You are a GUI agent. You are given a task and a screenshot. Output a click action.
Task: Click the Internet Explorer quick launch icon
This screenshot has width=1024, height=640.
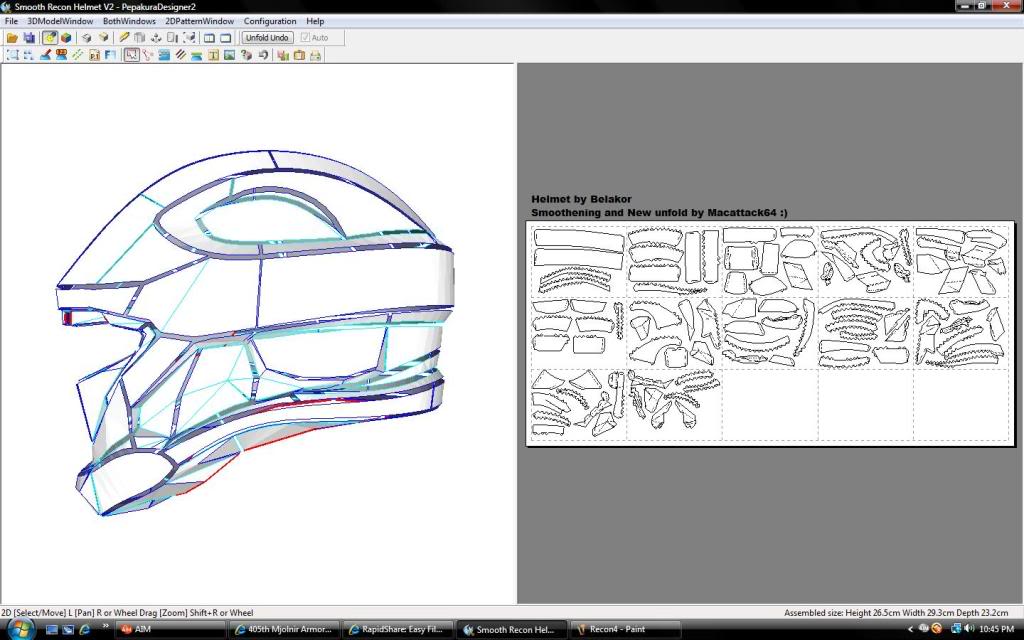[x=84, y=630]
